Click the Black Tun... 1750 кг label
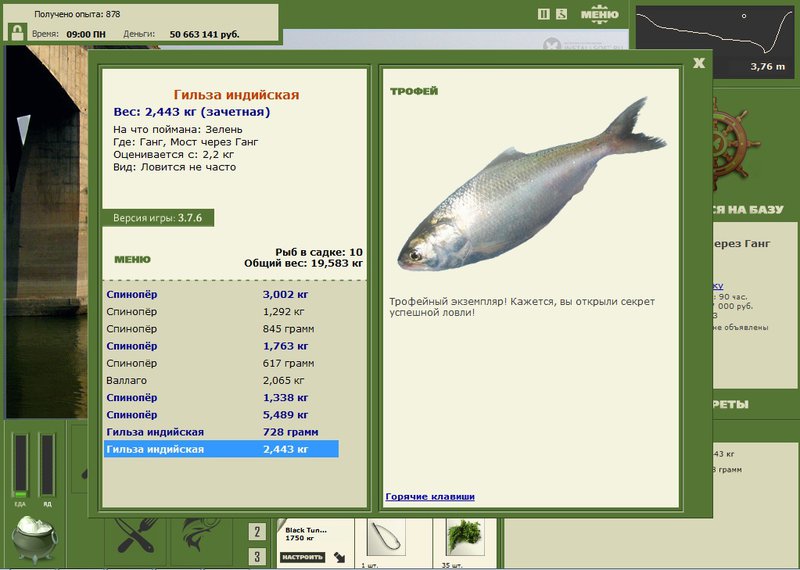800x570 pixels. 306,534
